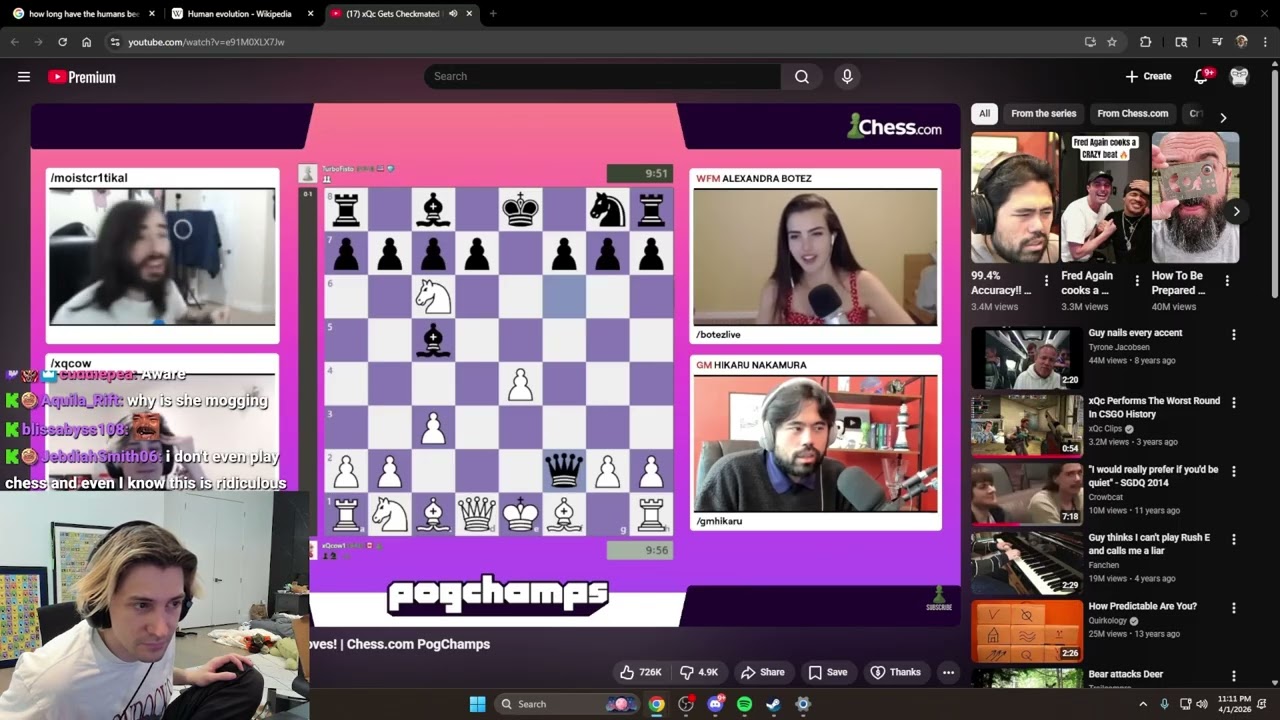1280x720 pixels.
Task: Share this video
Action: (x=762, y=672)
